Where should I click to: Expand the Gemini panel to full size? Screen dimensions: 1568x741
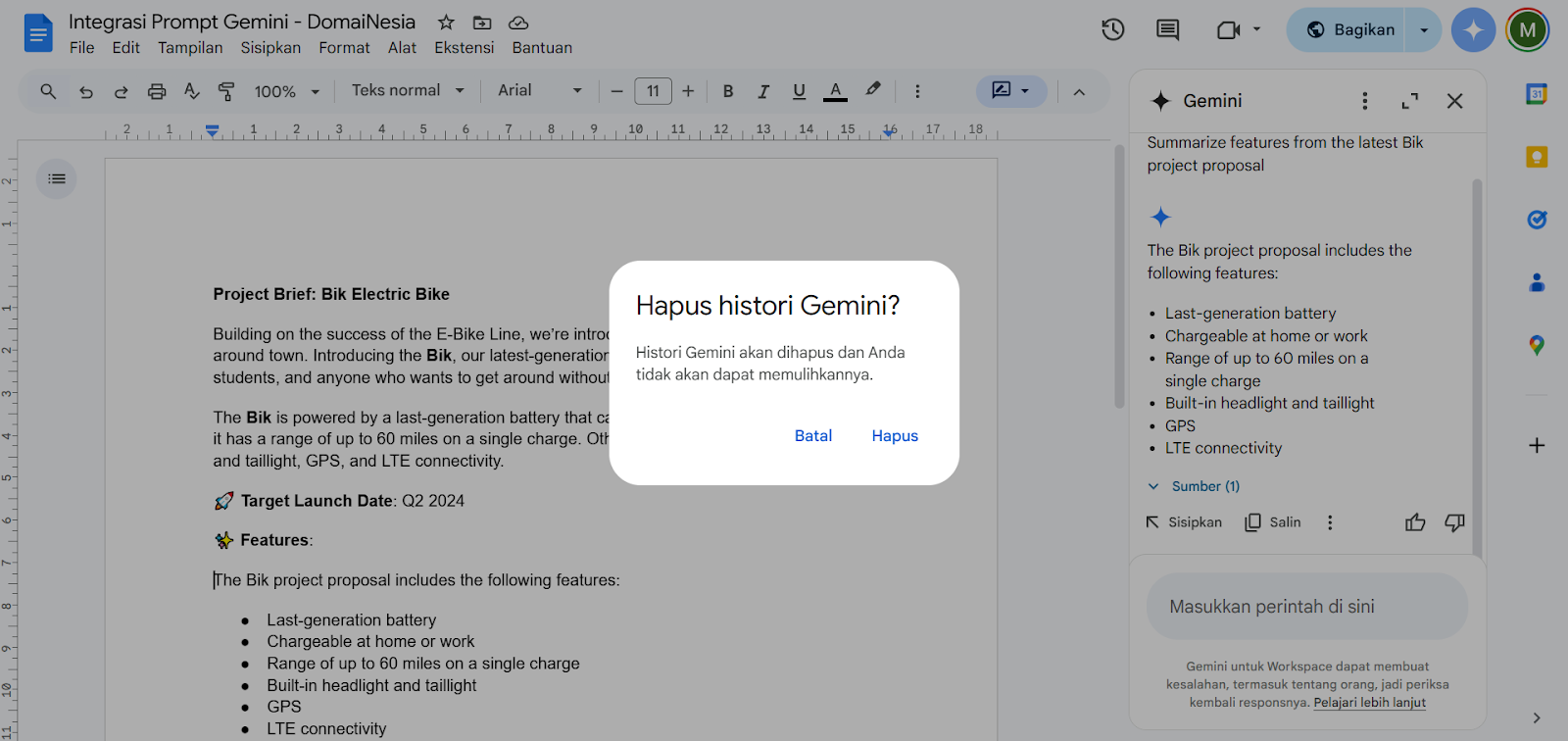click(1410, 101)
